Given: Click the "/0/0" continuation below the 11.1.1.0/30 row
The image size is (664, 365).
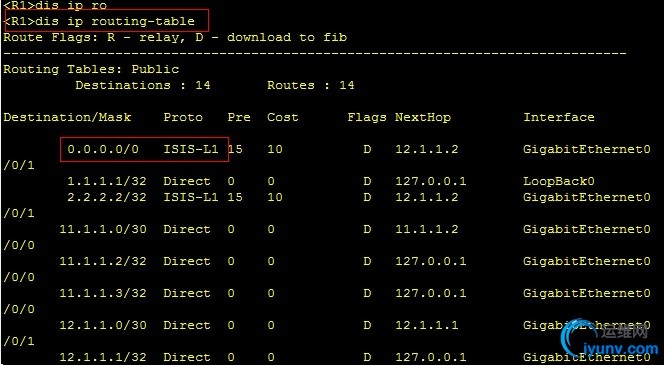Looking at the screenshot, I should pos(19,245).
